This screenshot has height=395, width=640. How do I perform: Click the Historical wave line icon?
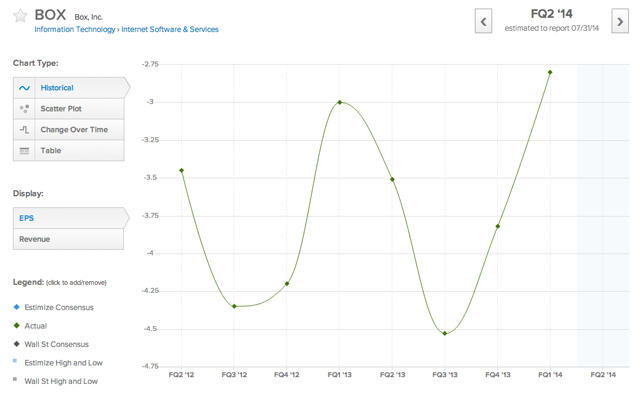pyautogui.click(x=24, y=88)
